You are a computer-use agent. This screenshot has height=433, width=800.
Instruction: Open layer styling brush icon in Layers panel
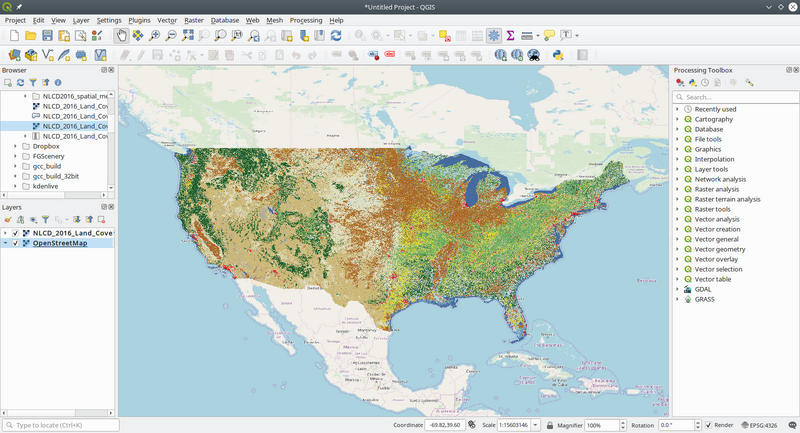coord(8,220)
